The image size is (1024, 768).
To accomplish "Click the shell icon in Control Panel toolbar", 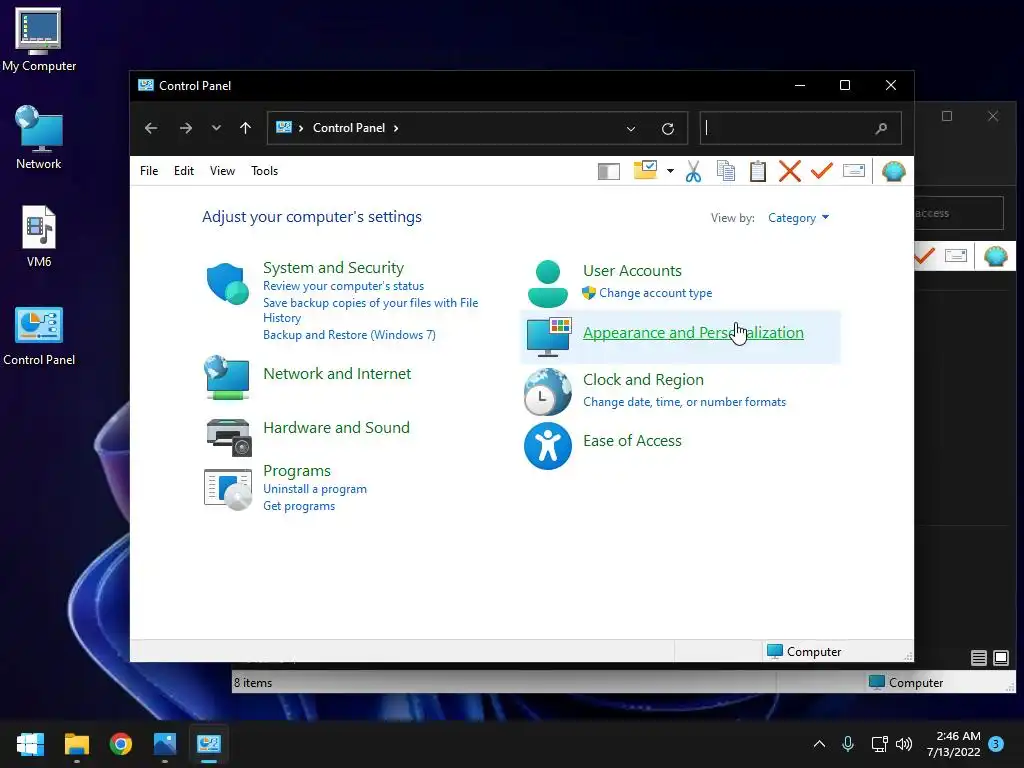I will (x=893, y=171).
